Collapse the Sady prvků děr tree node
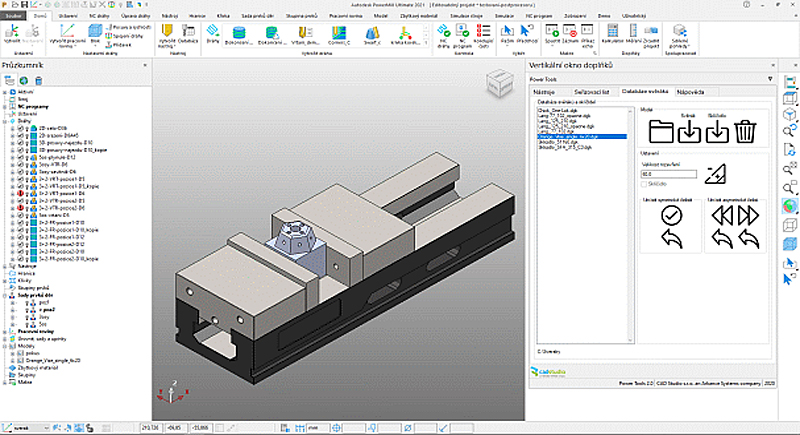The width and height of the screenshot is (800, 435). point(5,295)
